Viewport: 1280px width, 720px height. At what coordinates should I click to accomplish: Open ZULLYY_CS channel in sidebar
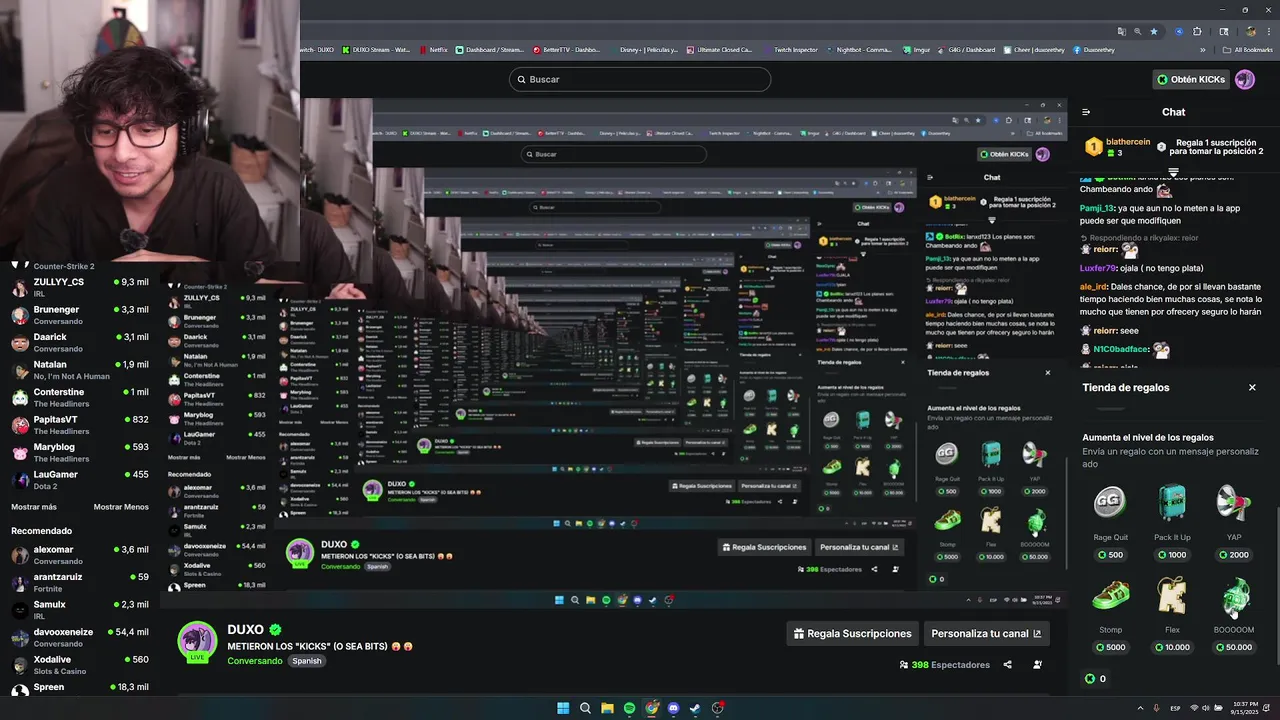[80, 287]
